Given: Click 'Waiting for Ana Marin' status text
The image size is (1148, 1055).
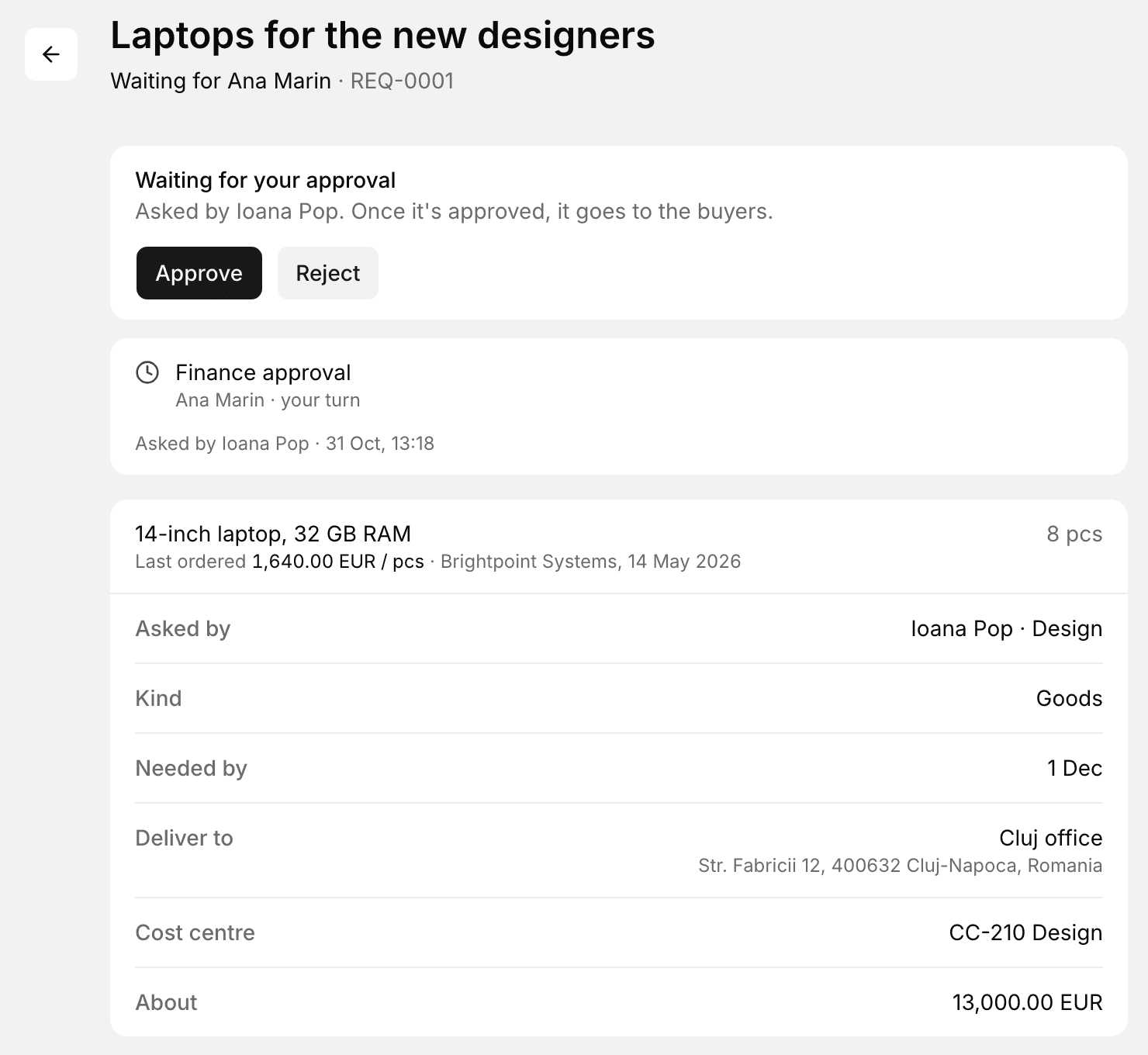Looking at the screenshot, I should coord(221,81).
